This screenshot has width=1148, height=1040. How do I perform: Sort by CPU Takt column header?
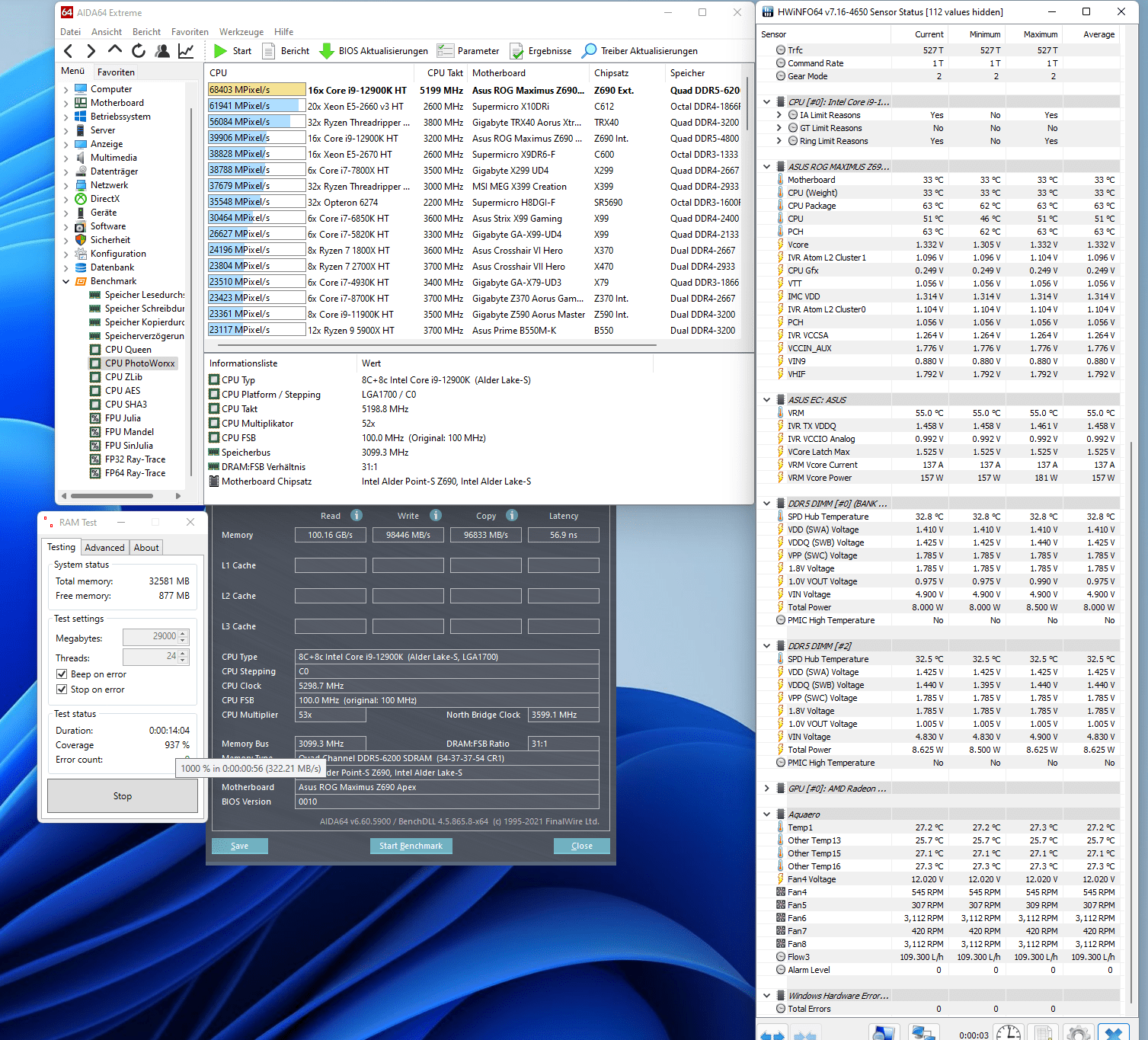pos(445,73)
